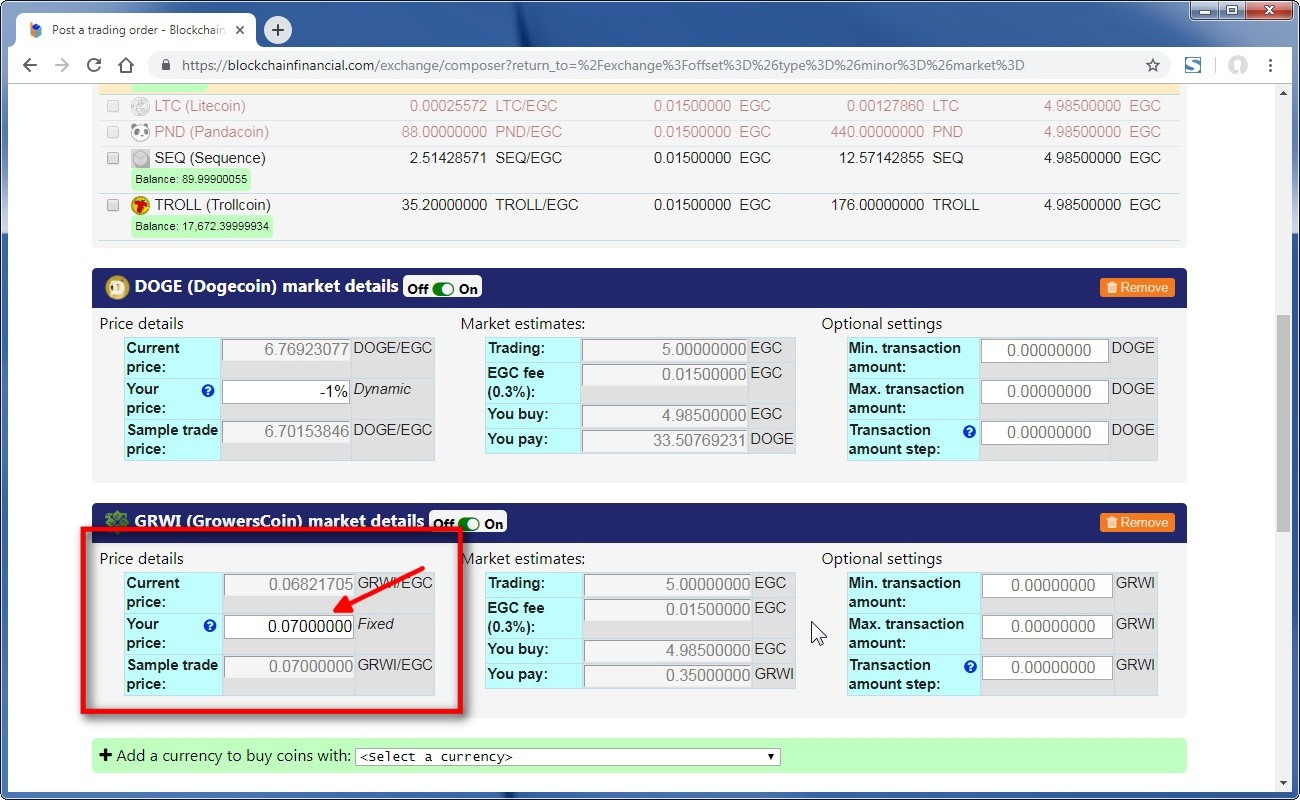
Task: Check the SEQ (Sequence) checkbox
Action: point(113,158)
